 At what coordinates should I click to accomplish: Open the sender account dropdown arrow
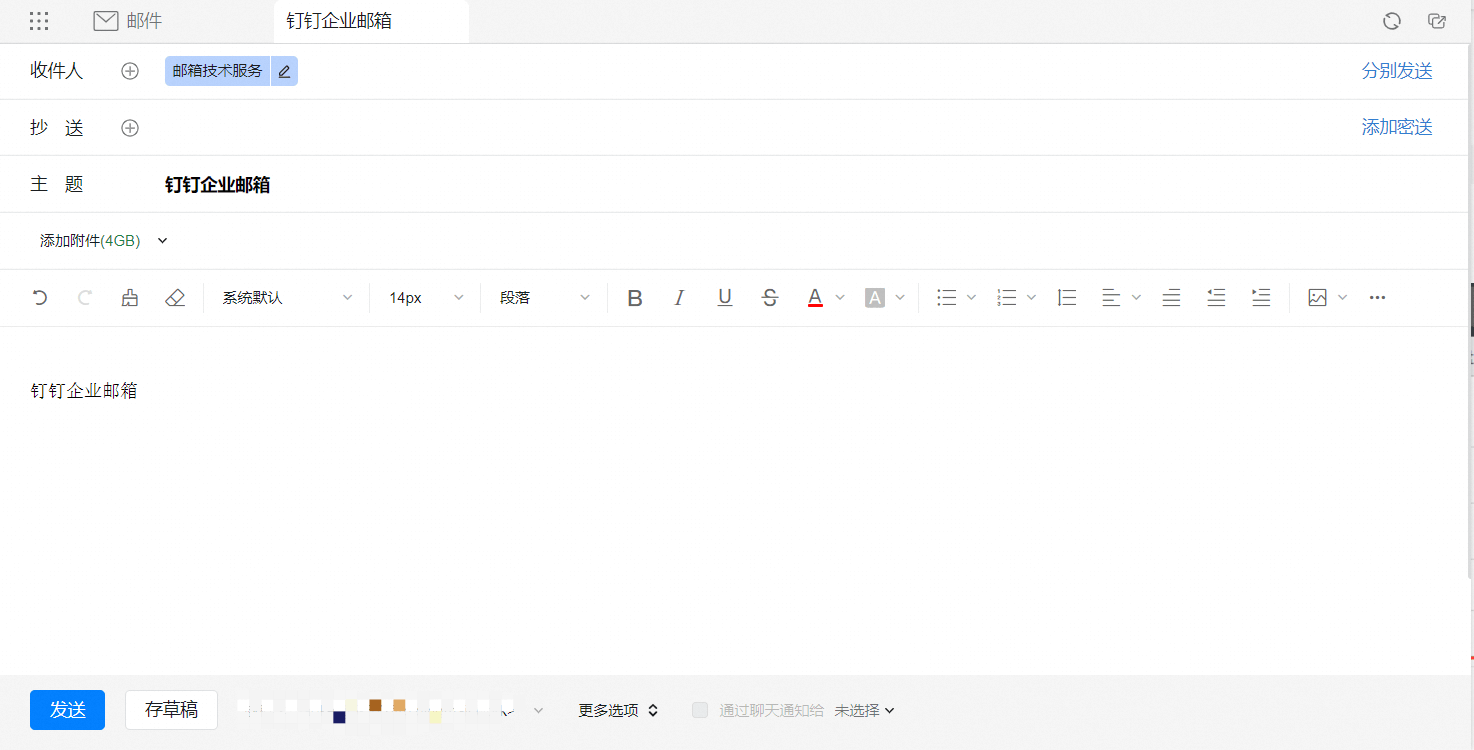[538, 710]
